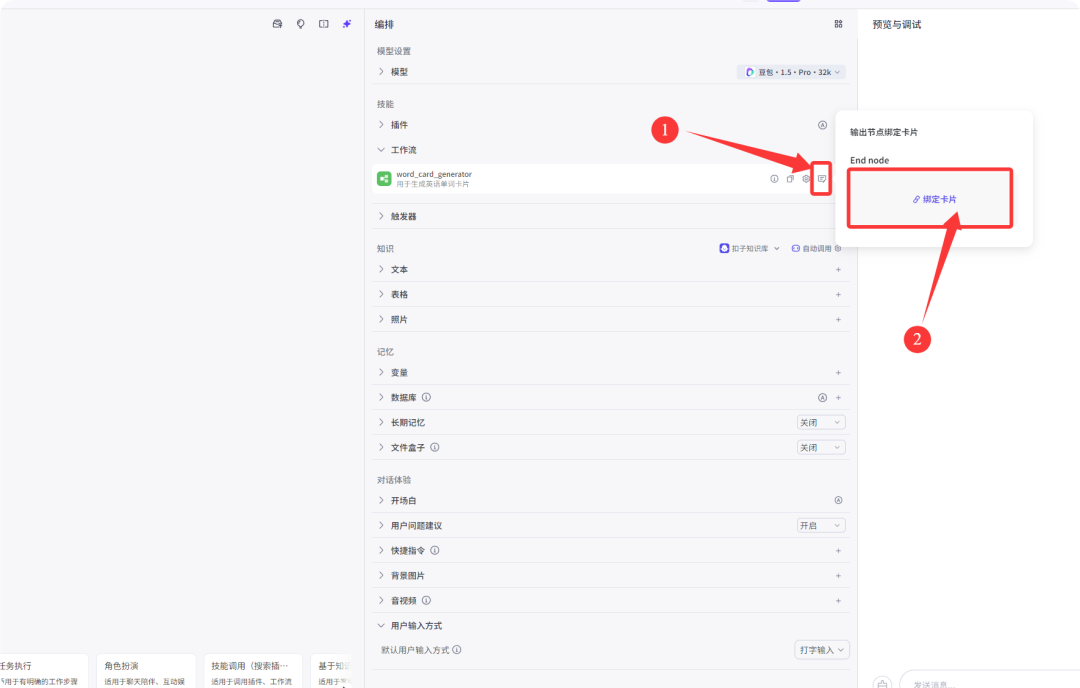Click the info icon on word_card_generator row

point(774,178)
